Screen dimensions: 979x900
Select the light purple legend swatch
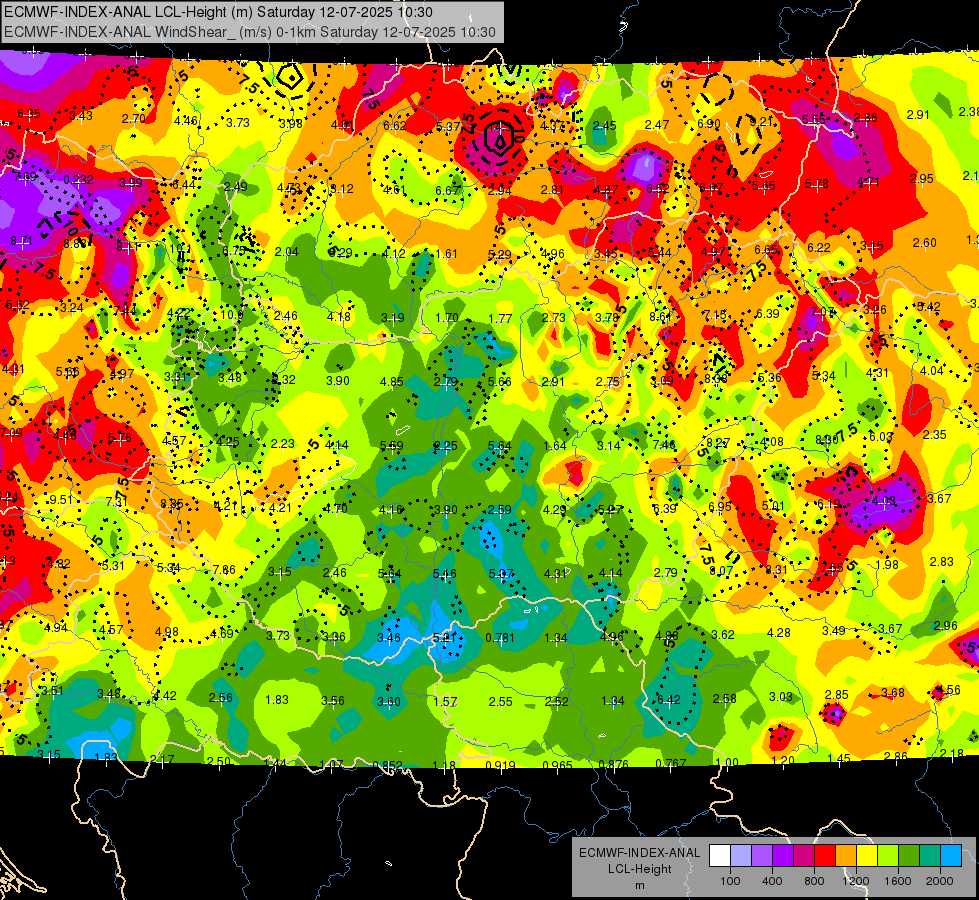762,855
